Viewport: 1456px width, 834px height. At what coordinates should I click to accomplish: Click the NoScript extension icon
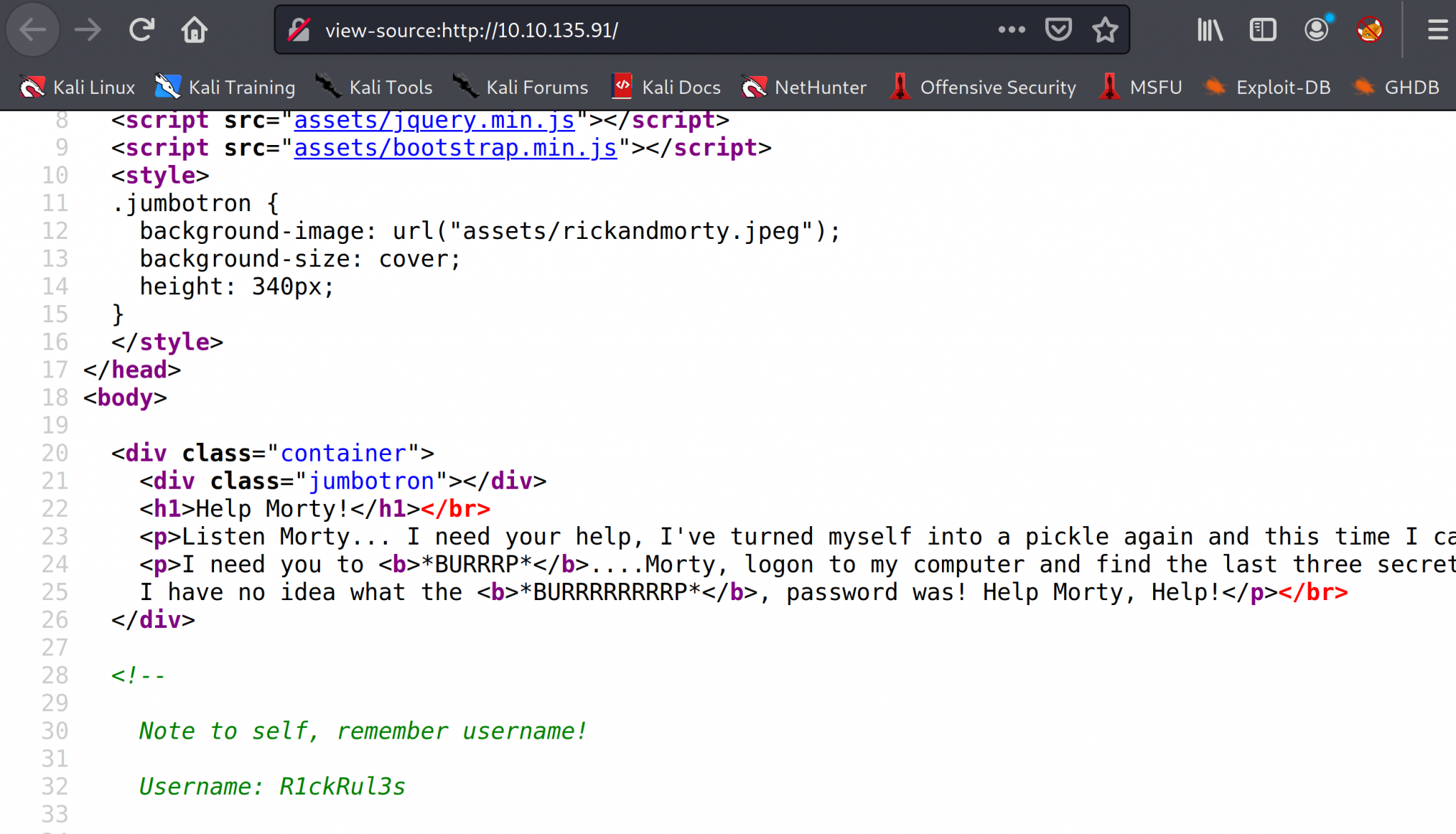point(1369,30)
